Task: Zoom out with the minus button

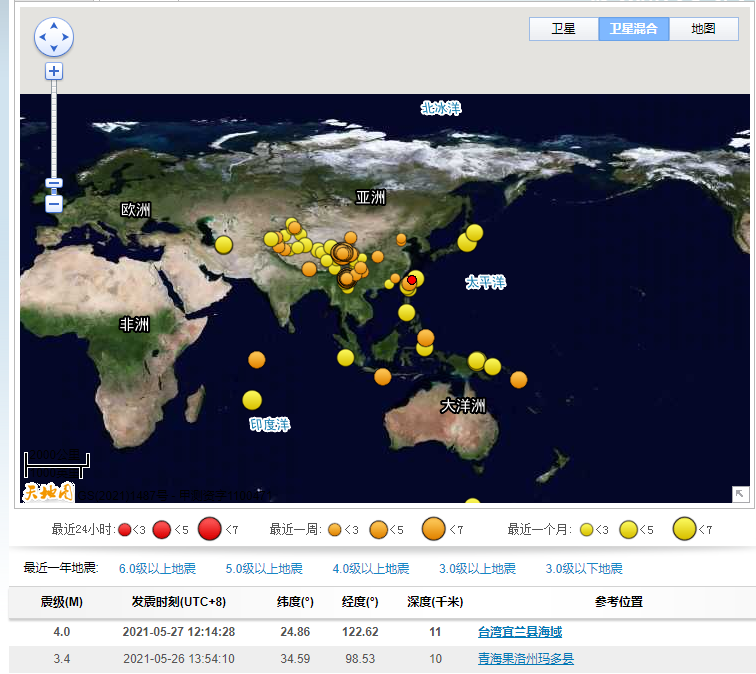Action: [54, 204]
